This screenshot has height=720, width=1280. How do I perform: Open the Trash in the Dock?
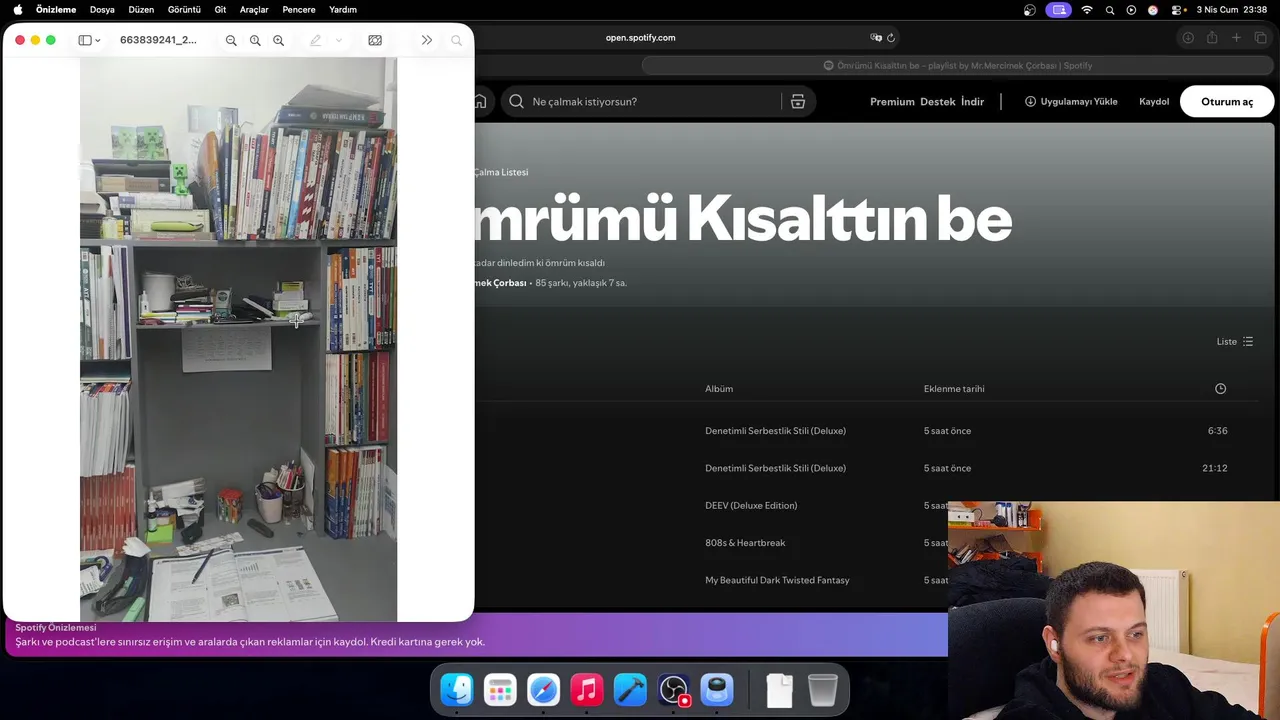822,690
